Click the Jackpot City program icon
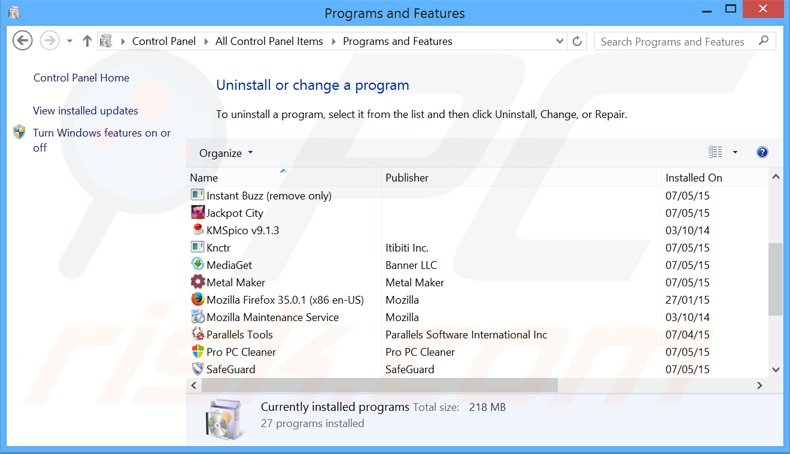The image size is (790, 454). tap(198, 212)
